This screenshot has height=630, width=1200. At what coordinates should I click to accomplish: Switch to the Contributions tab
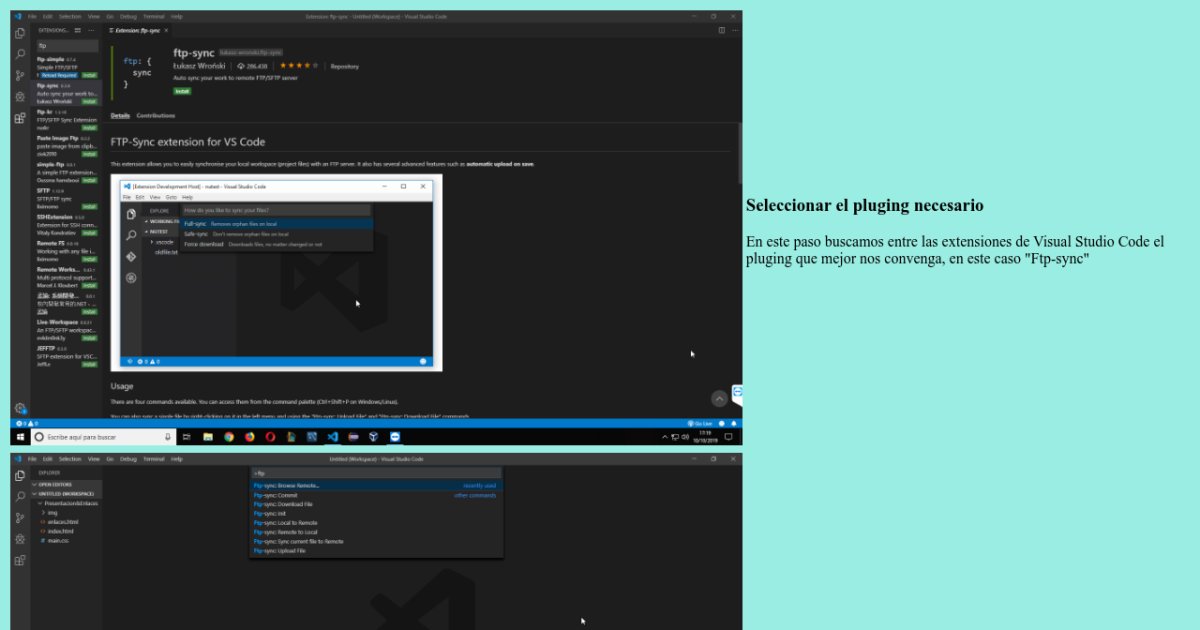pos(156,116)
